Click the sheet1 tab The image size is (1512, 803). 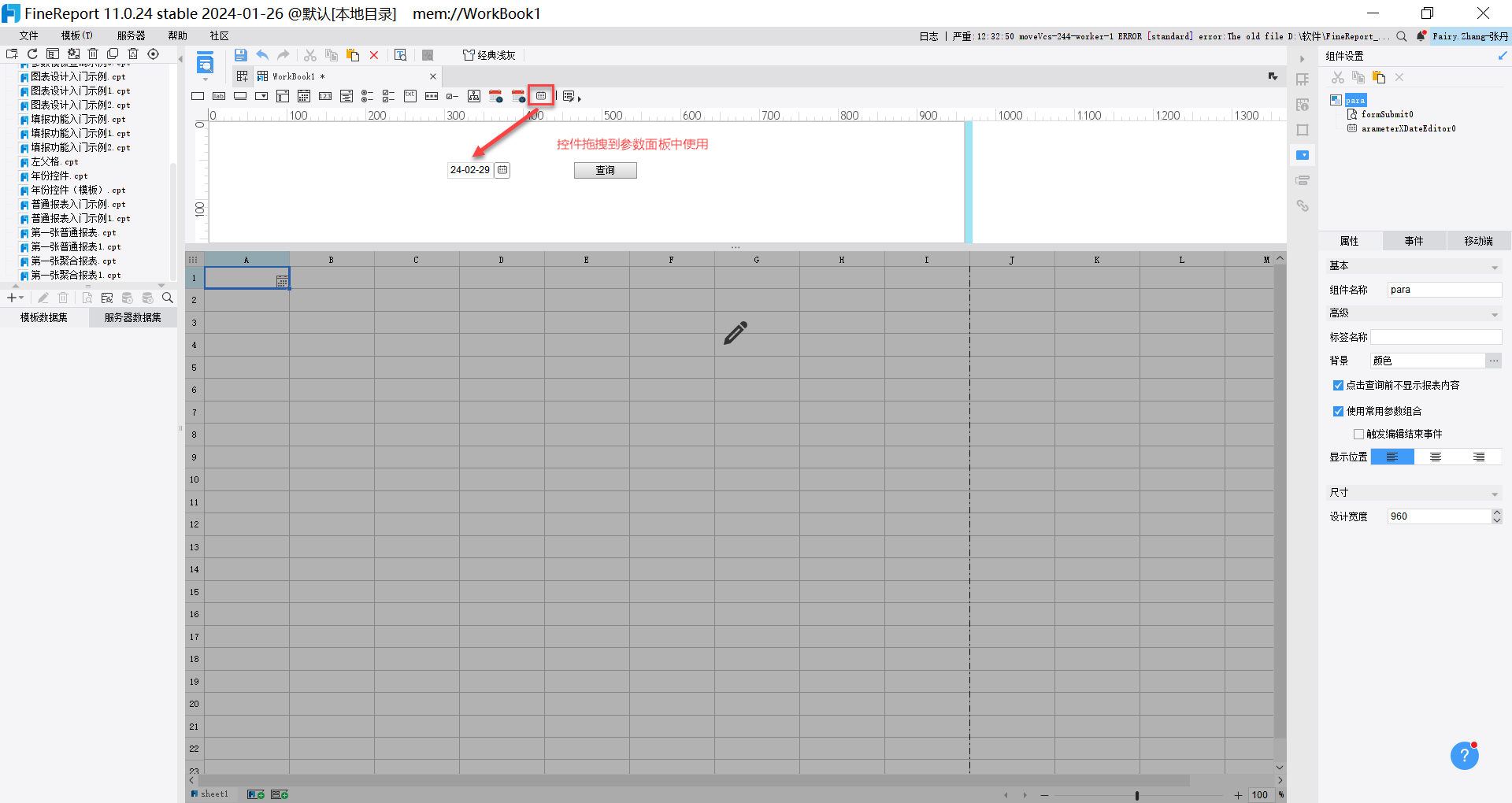pyautogui.click(x=209, y=794)
